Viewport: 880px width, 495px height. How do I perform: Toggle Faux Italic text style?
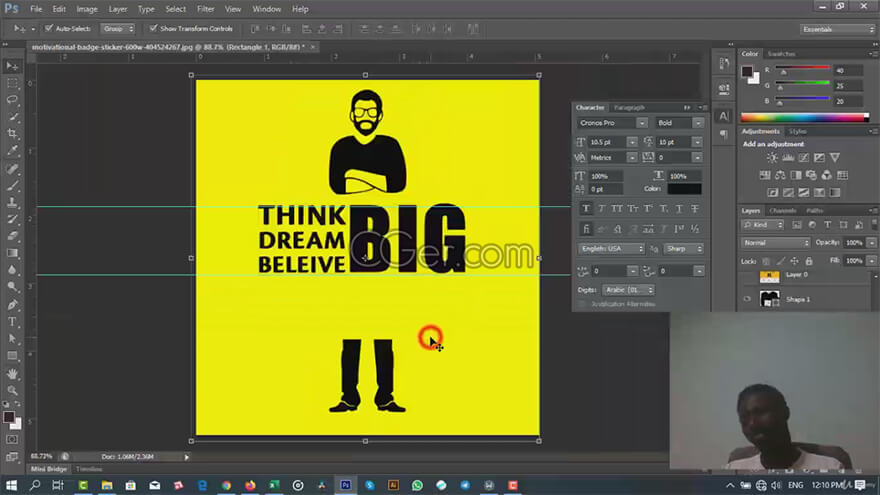click(x=602, y=209)
